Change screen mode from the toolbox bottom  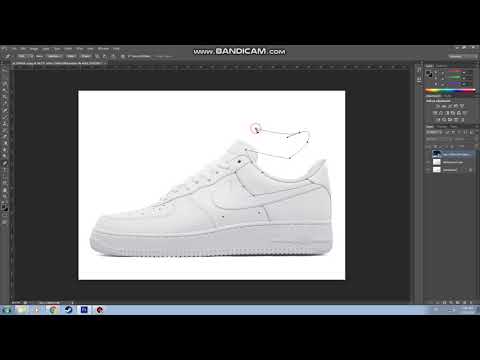coord(5,222)
